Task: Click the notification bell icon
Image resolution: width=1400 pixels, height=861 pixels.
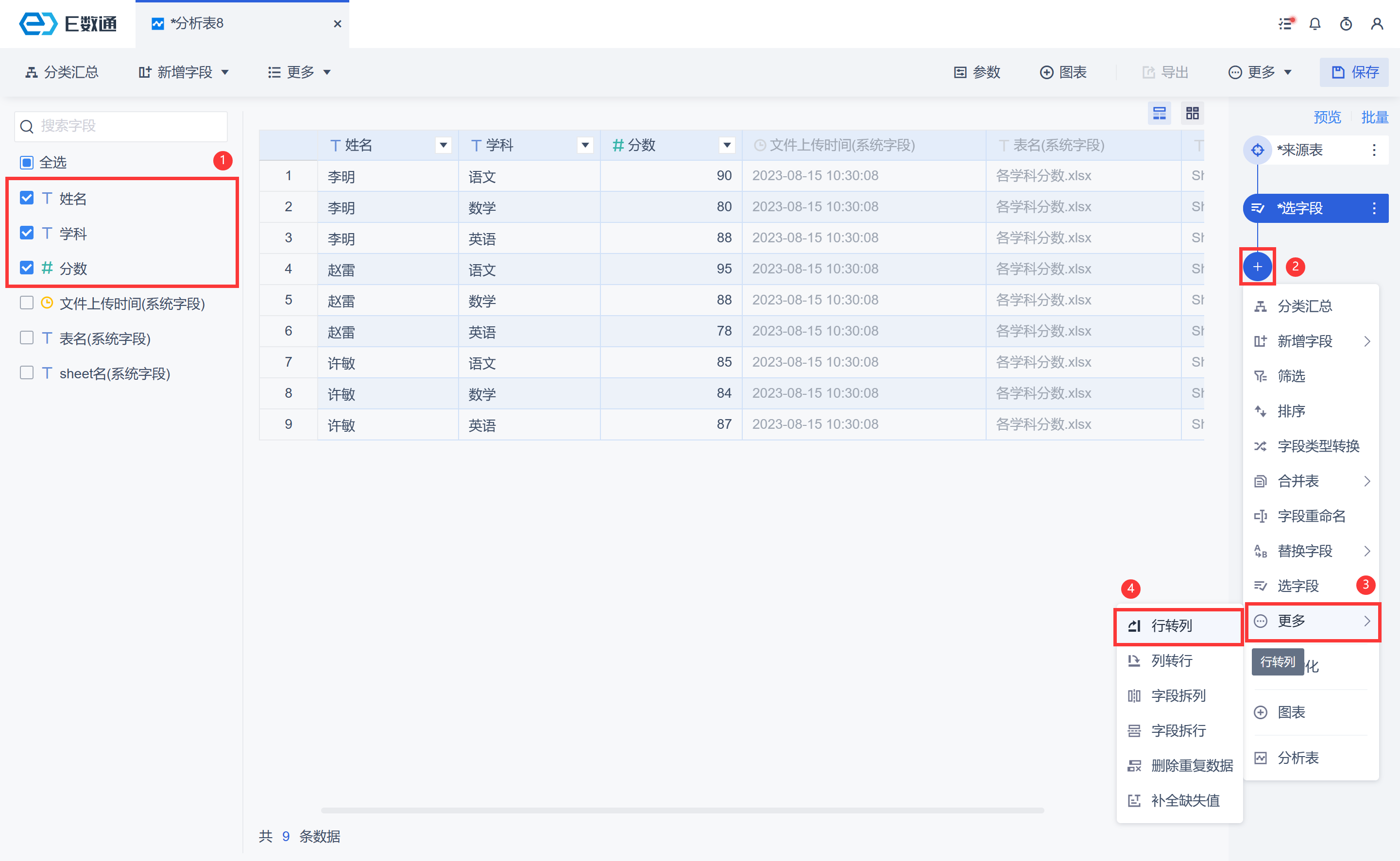Action: point(1315,24)
